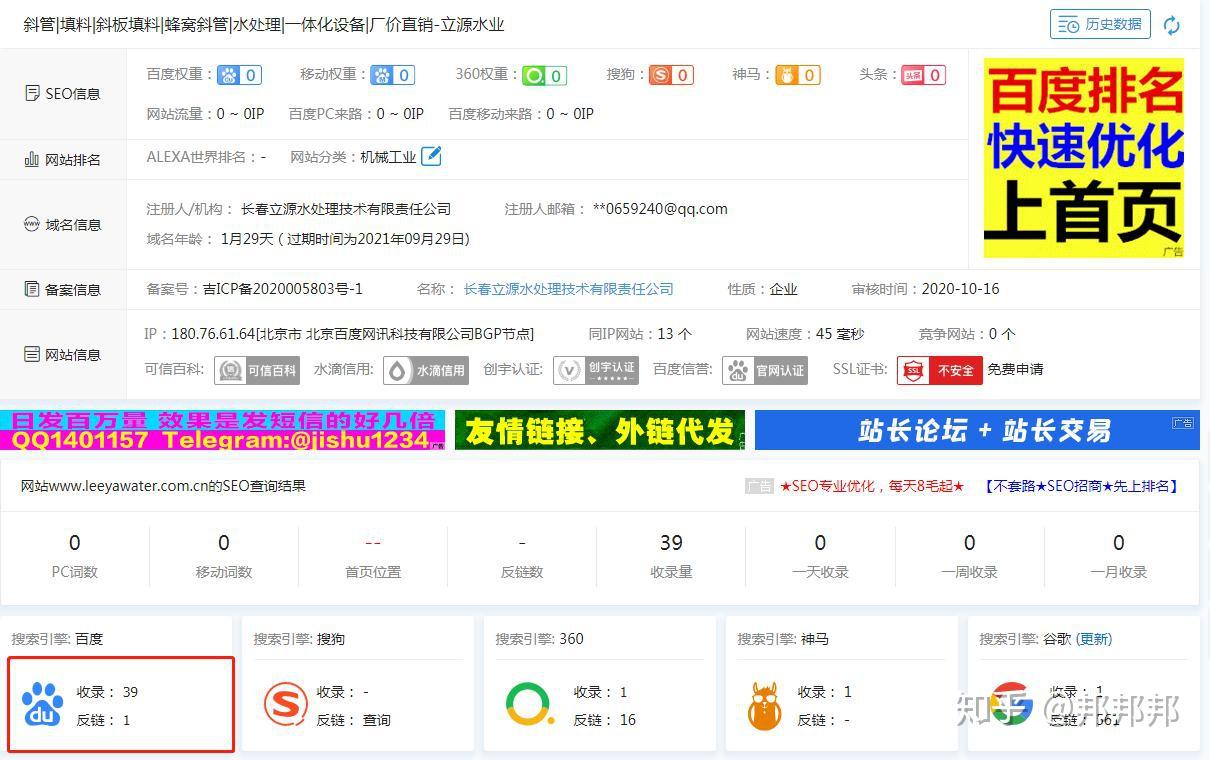Select the 备案信息 side label
This screenshot has height=760, width=1210.
pyautogui.click(x=63, y=290)
